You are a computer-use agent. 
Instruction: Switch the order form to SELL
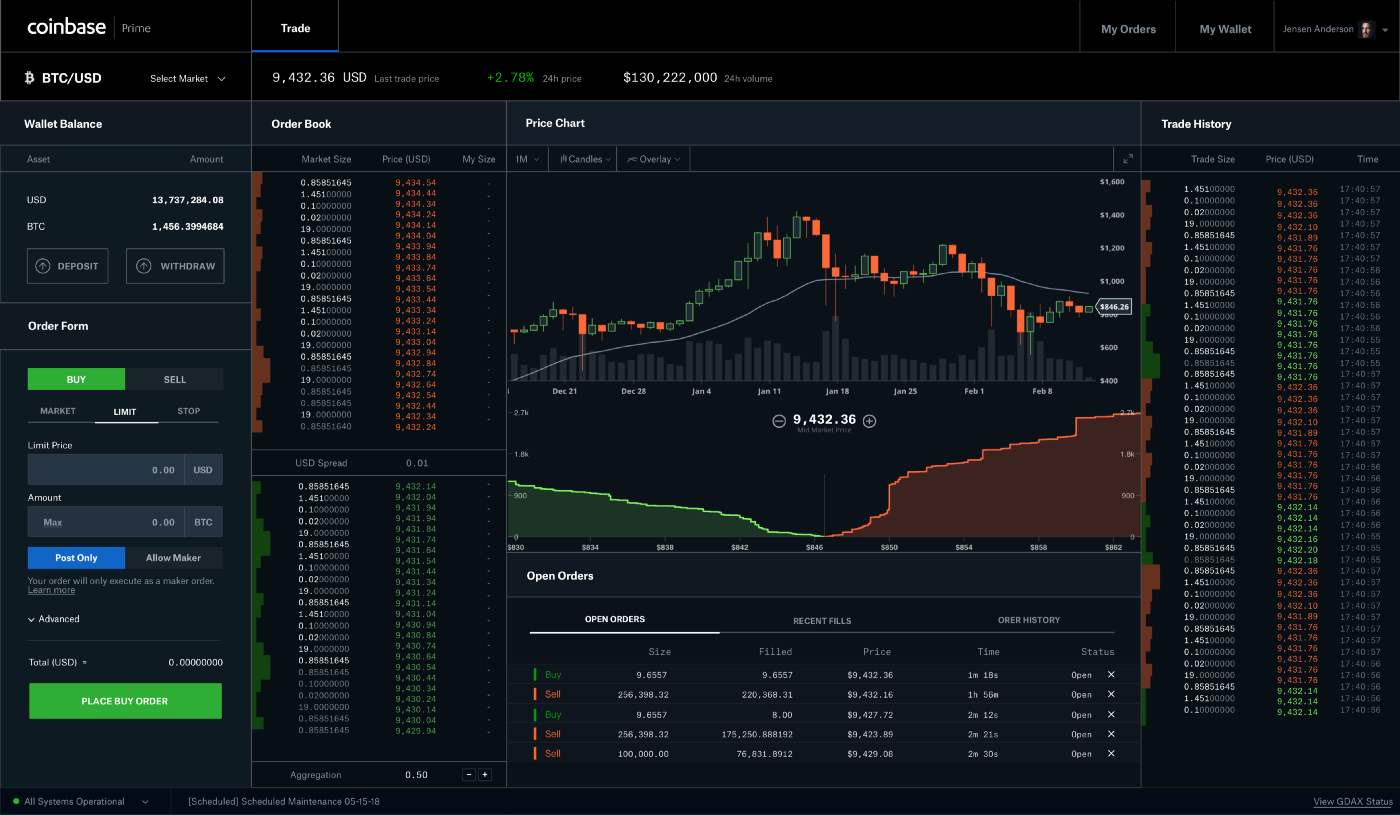173,379
